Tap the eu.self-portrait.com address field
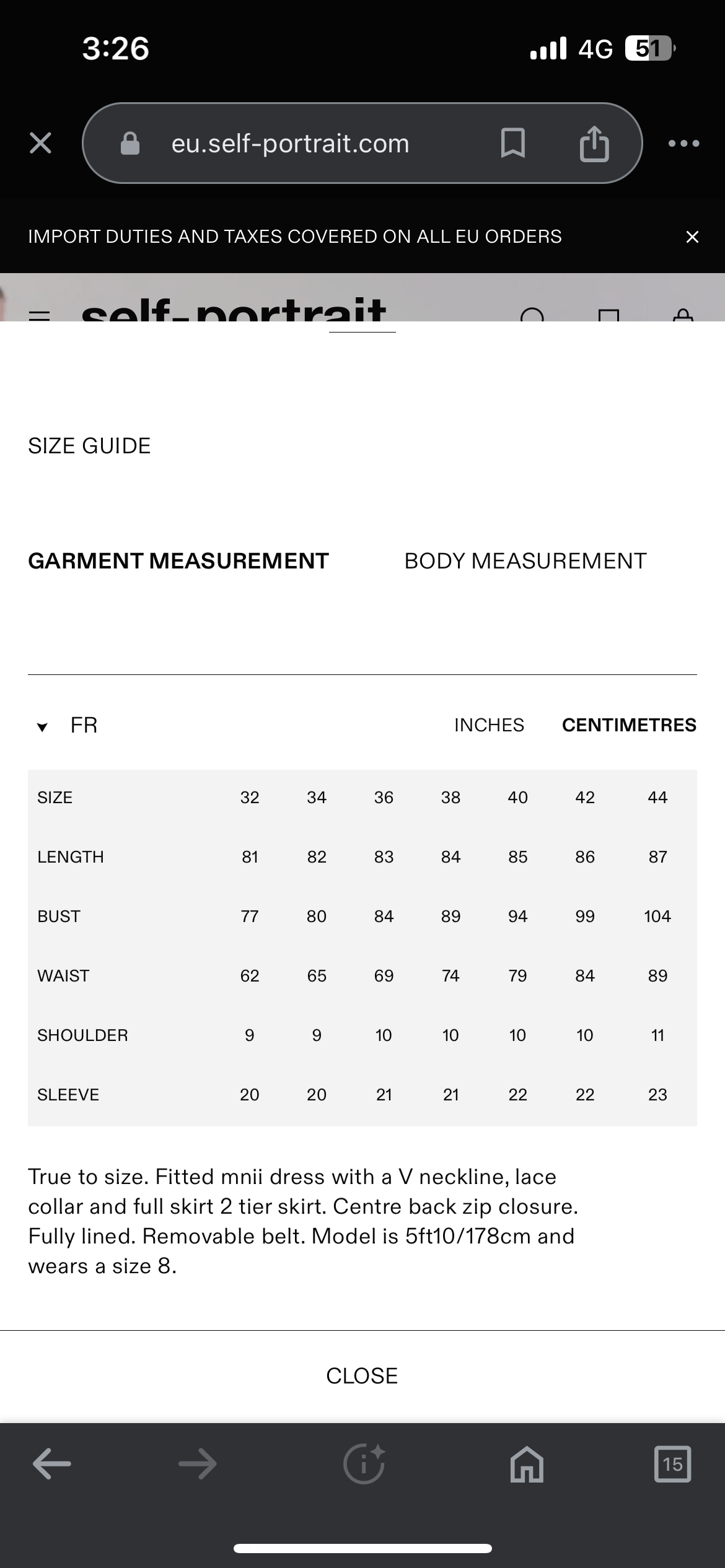 pos(290,143)
